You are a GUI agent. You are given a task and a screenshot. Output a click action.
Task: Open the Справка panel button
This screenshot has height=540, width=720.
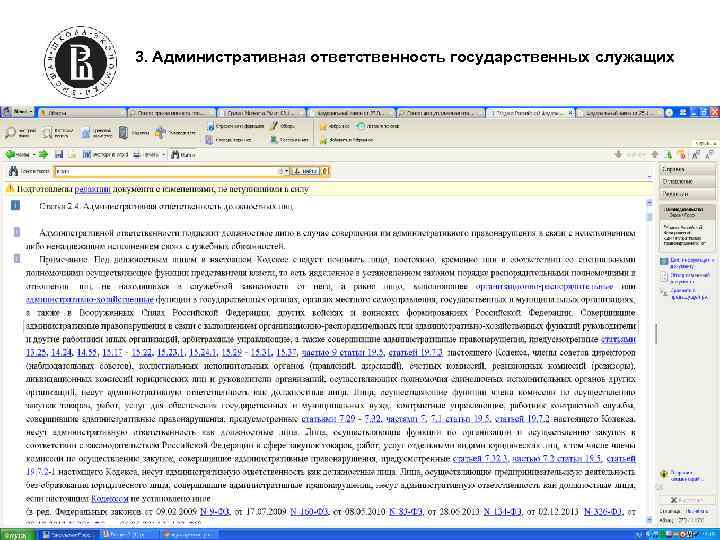[x=687, y=169]
